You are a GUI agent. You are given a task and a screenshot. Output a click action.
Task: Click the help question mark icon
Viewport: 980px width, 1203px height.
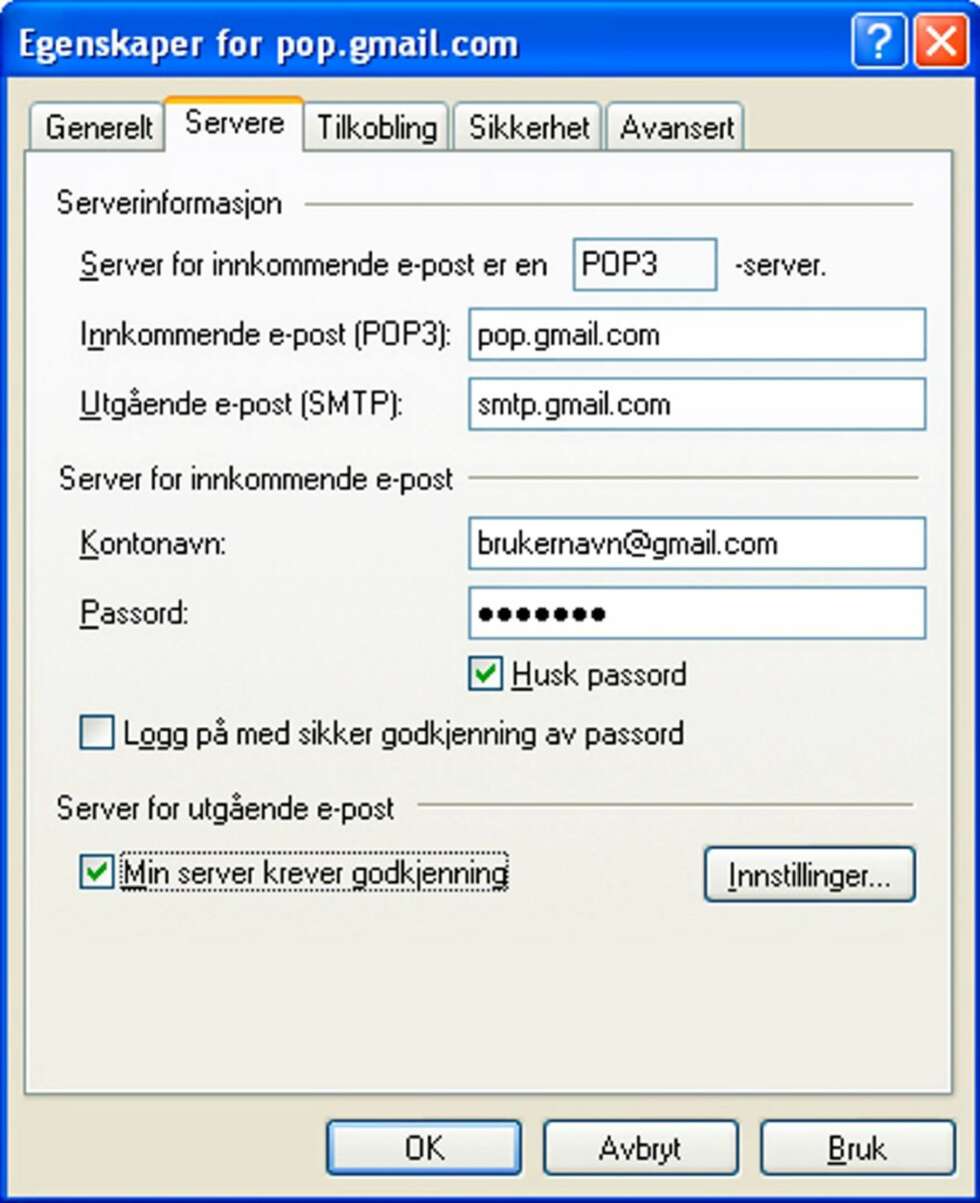879,42
